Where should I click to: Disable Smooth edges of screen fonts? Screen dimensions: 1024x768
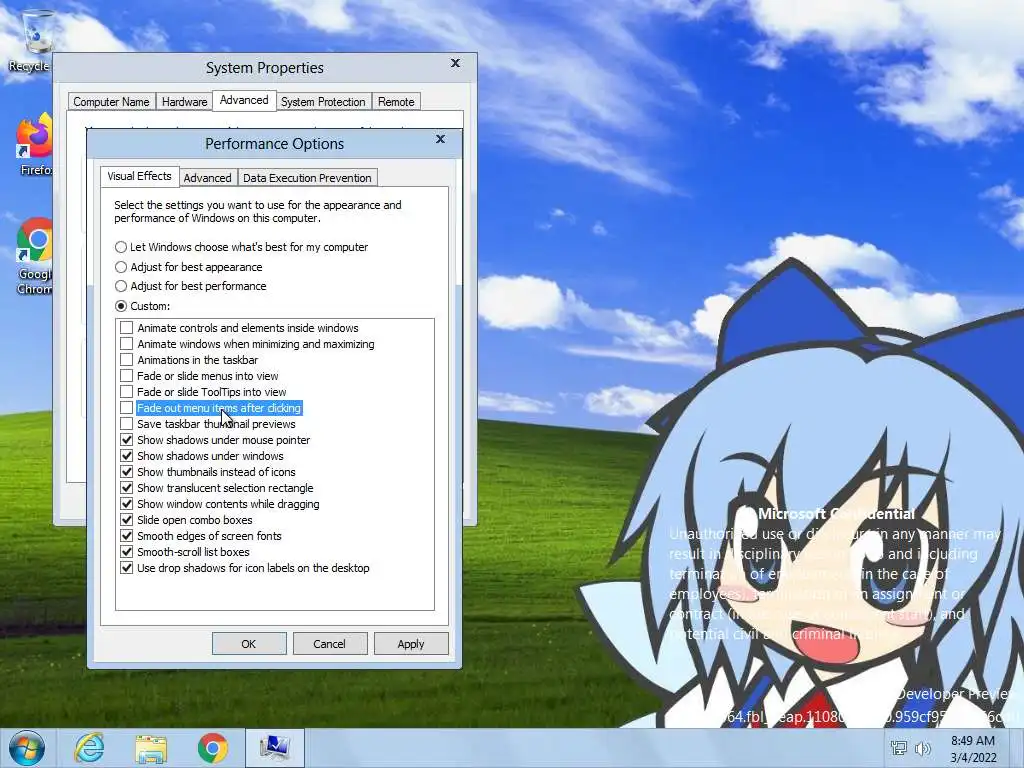[127, 536]
